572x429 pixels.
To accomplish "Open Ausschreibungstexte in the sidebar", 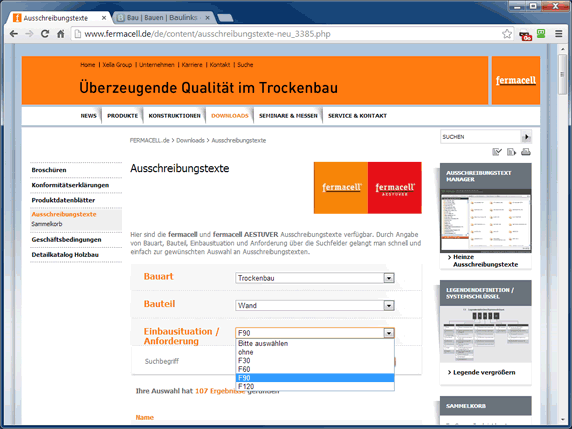I will 64,214.
